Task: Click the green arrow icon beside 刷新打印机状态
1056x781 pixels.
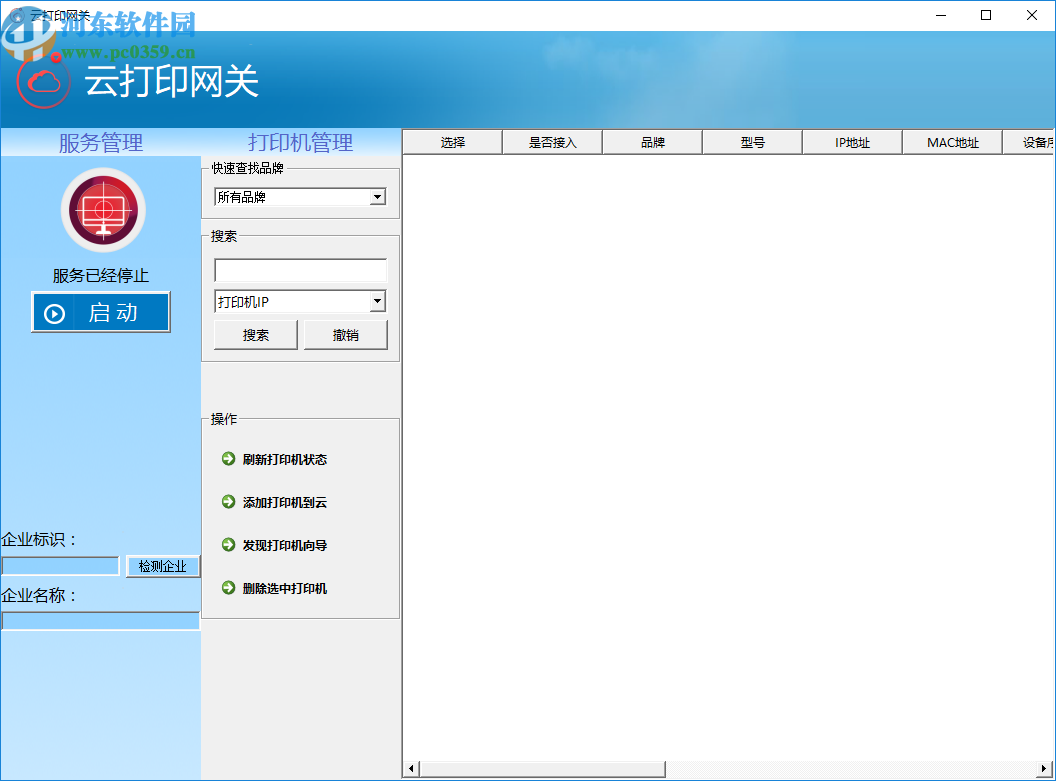Action: click(228, 460)
